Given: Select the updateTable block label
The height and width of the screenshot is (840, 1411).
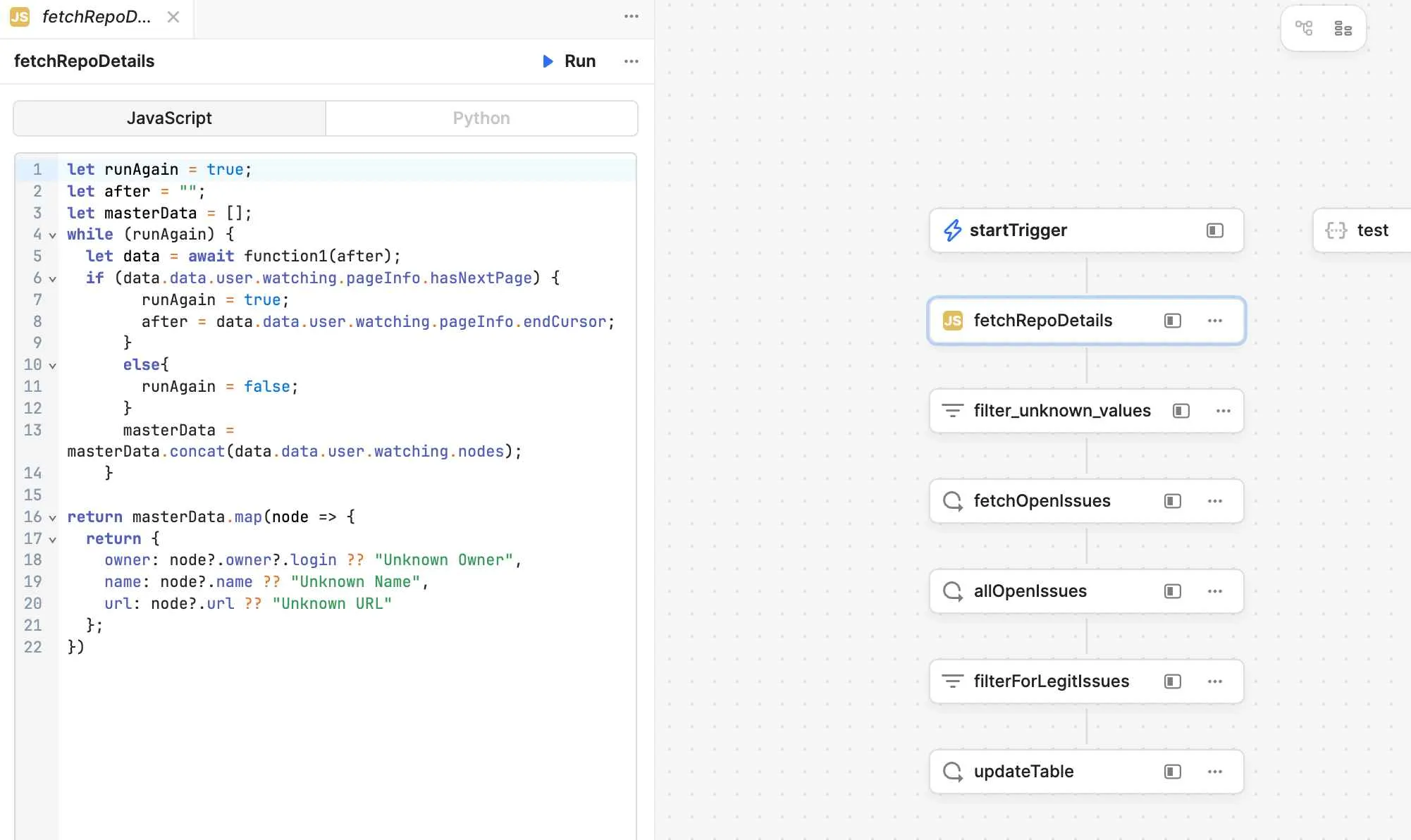Looking at the screenshot, I should 1023,772.
